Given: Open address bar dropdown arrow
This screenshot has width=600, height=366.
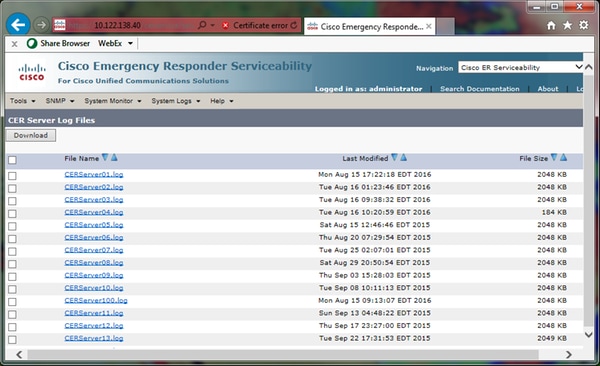Looking at the screenshot, I should coord(213,26).
